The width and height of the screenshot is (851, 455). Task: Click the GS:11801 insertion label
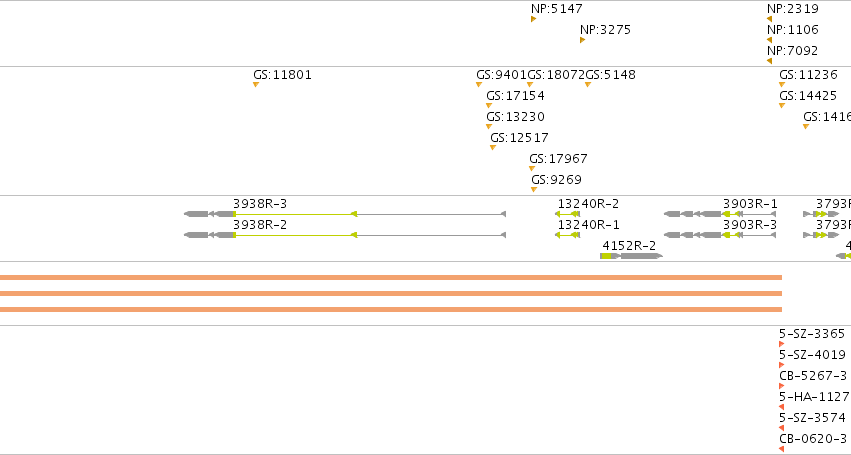(282, 75)
